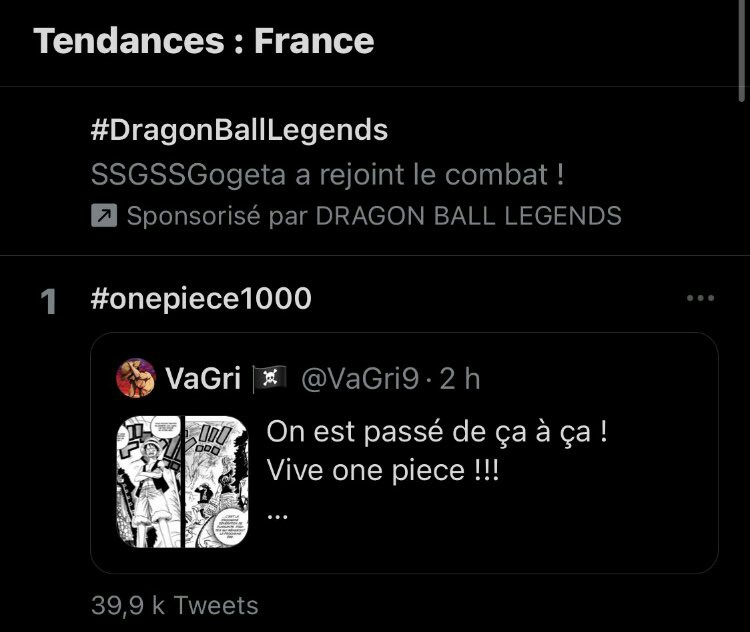This screenshot has width=750, height=632.
Task: Open the more options menu for #onepiece1000
Action: tap(700, 298)
